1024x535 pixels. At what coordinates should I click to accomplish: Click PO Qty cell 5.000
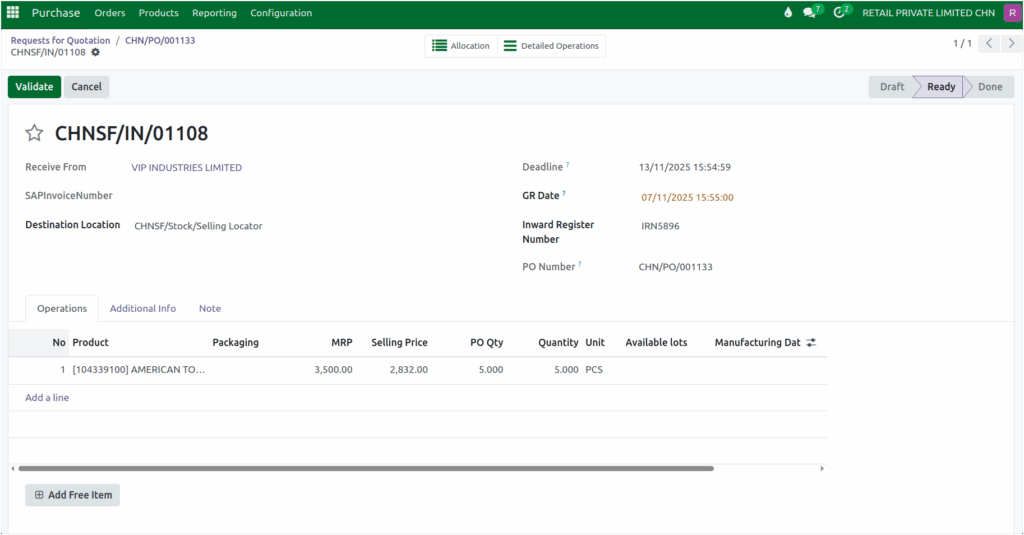(x=490, y=370)
